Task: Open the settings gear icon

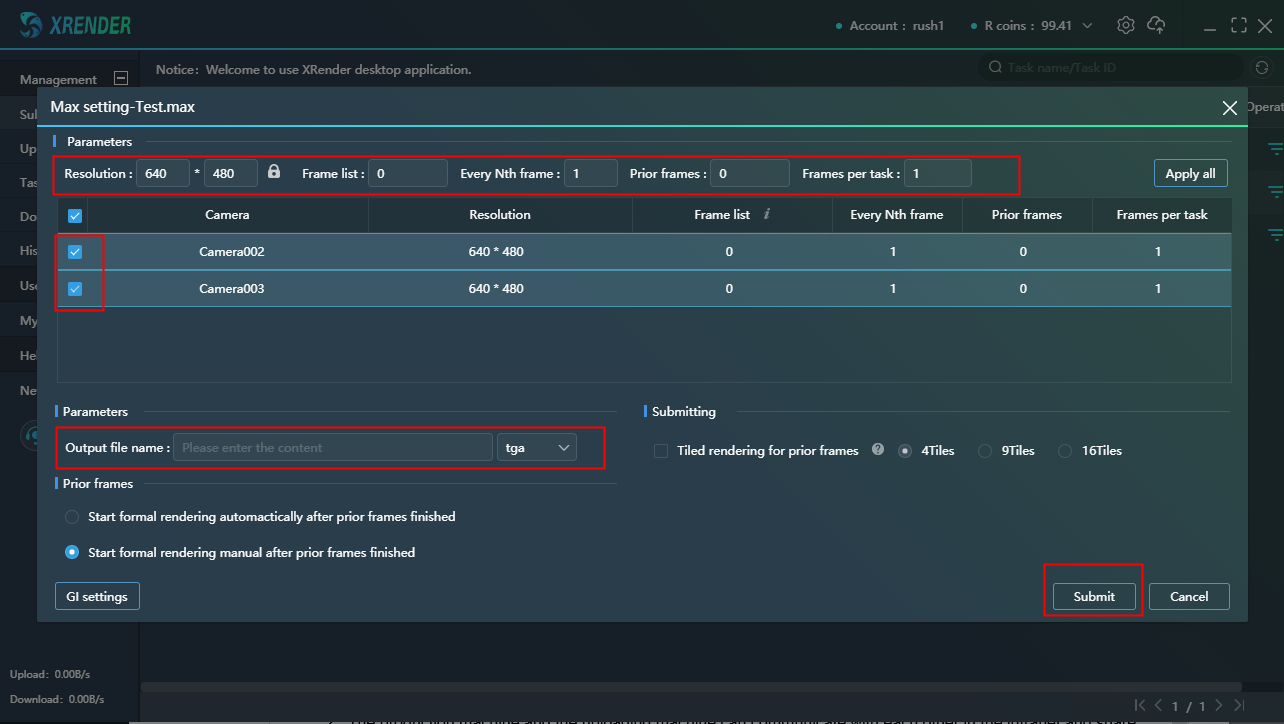Action: [x=1125, y=25]
